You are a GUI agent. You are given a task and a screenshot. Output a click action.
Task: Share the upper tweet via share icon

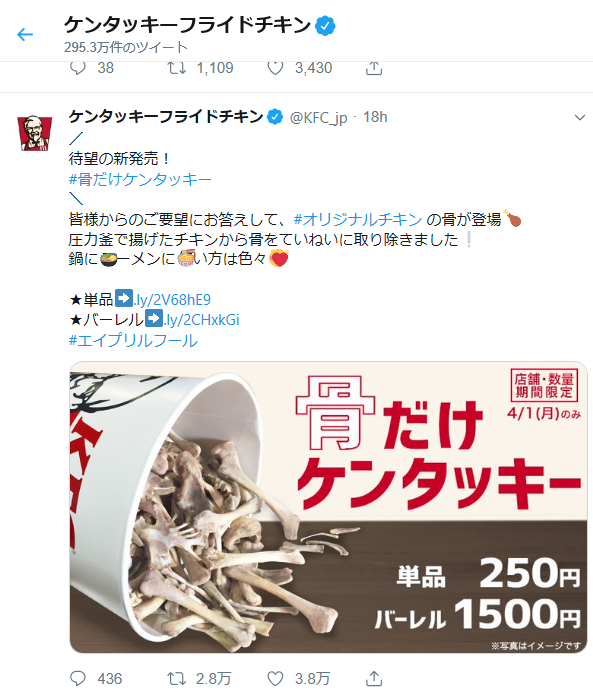[x=374, y=68]
